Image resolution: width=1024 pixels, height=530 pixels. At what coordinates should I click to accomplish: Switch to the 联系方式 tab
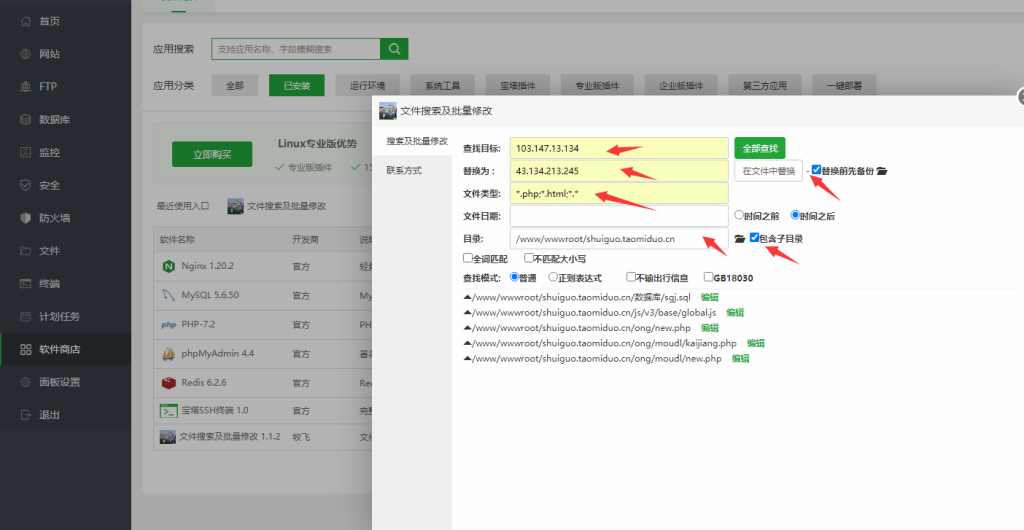click(404, 171)
